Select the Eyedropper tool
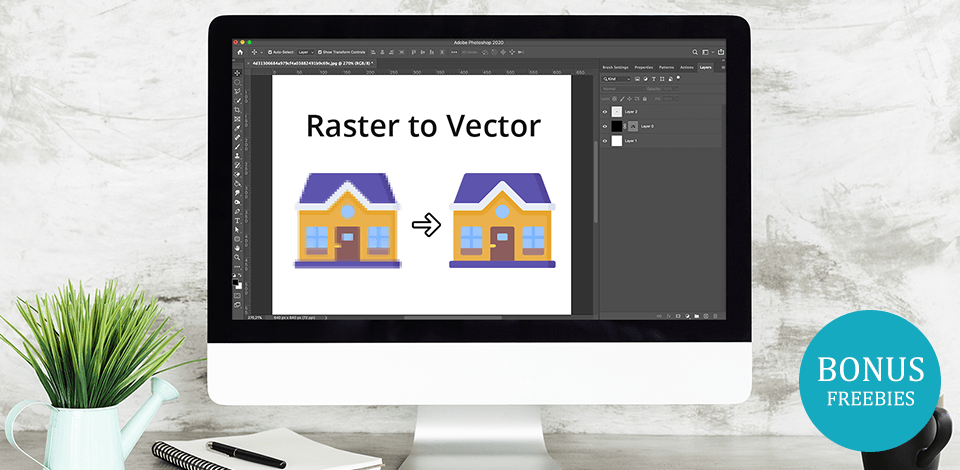Image resolution: width=960 pixels, height=470 pixels. [238, 129]
